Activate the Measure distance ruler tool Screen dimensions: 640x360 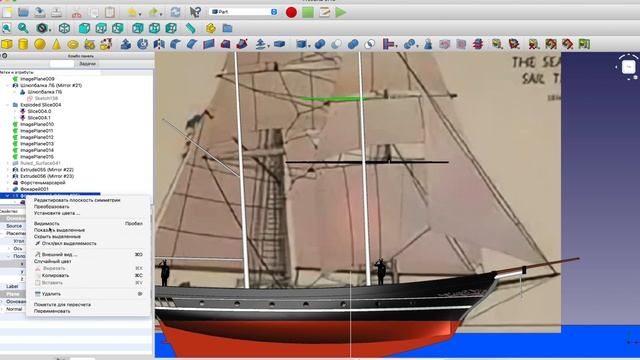coord(190,28)
